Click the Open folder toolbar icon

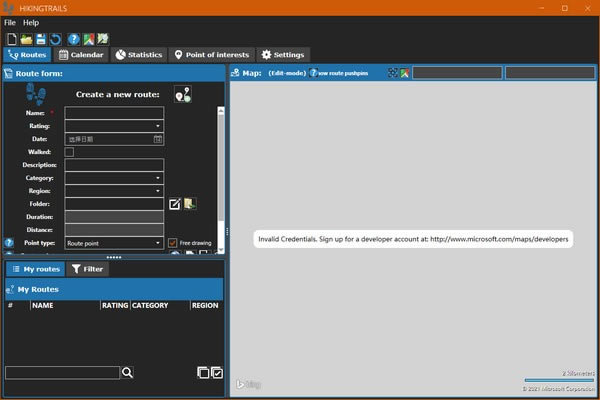point(26,38)
